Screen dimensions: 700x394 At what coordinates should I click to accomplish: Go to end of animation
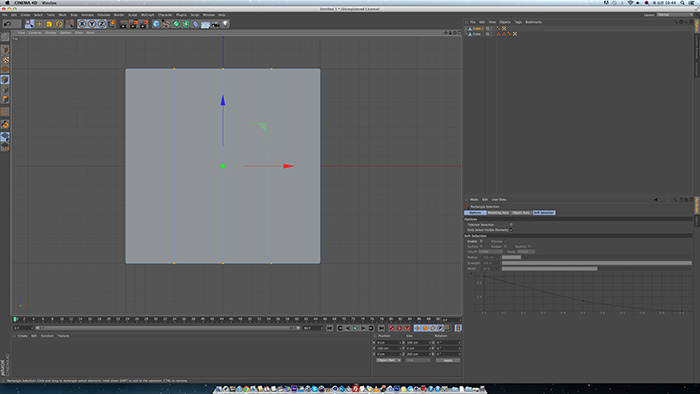(x=381, y=328)
